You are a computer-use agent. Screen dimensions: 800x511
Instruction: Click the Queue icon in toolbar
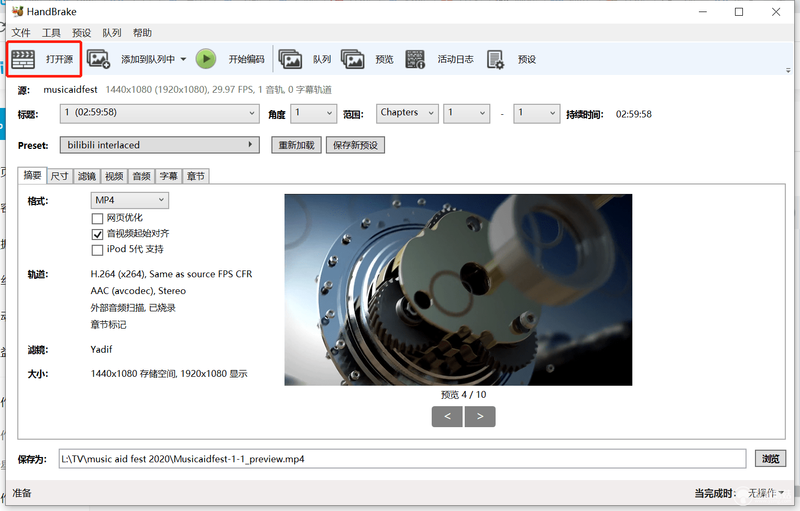click(x=290, y=59)
